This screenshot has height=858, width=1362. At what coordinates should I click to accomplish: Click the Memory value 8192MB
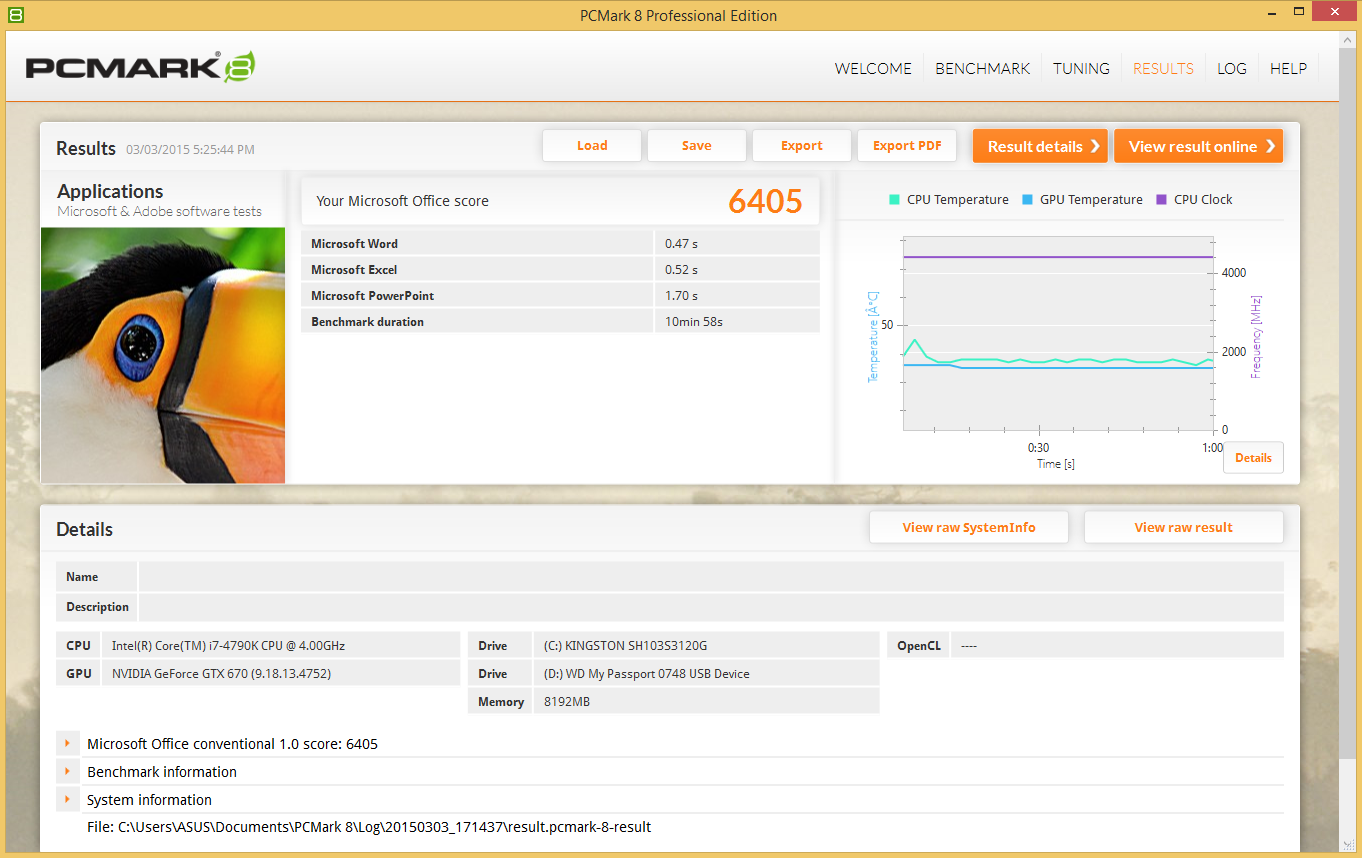click(x=706, y=701)
